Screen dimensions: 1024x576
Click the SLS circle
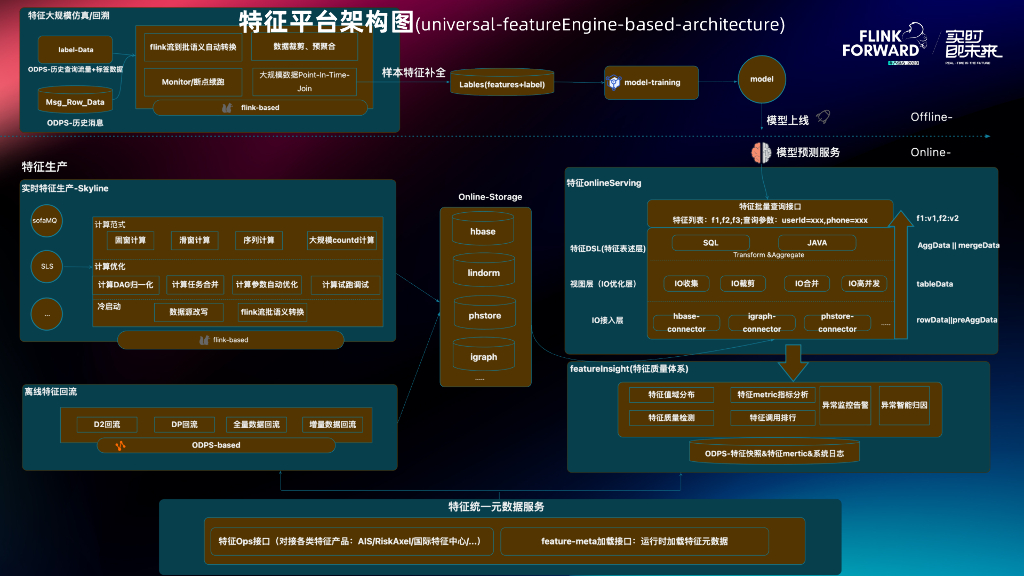click(46, 266)
